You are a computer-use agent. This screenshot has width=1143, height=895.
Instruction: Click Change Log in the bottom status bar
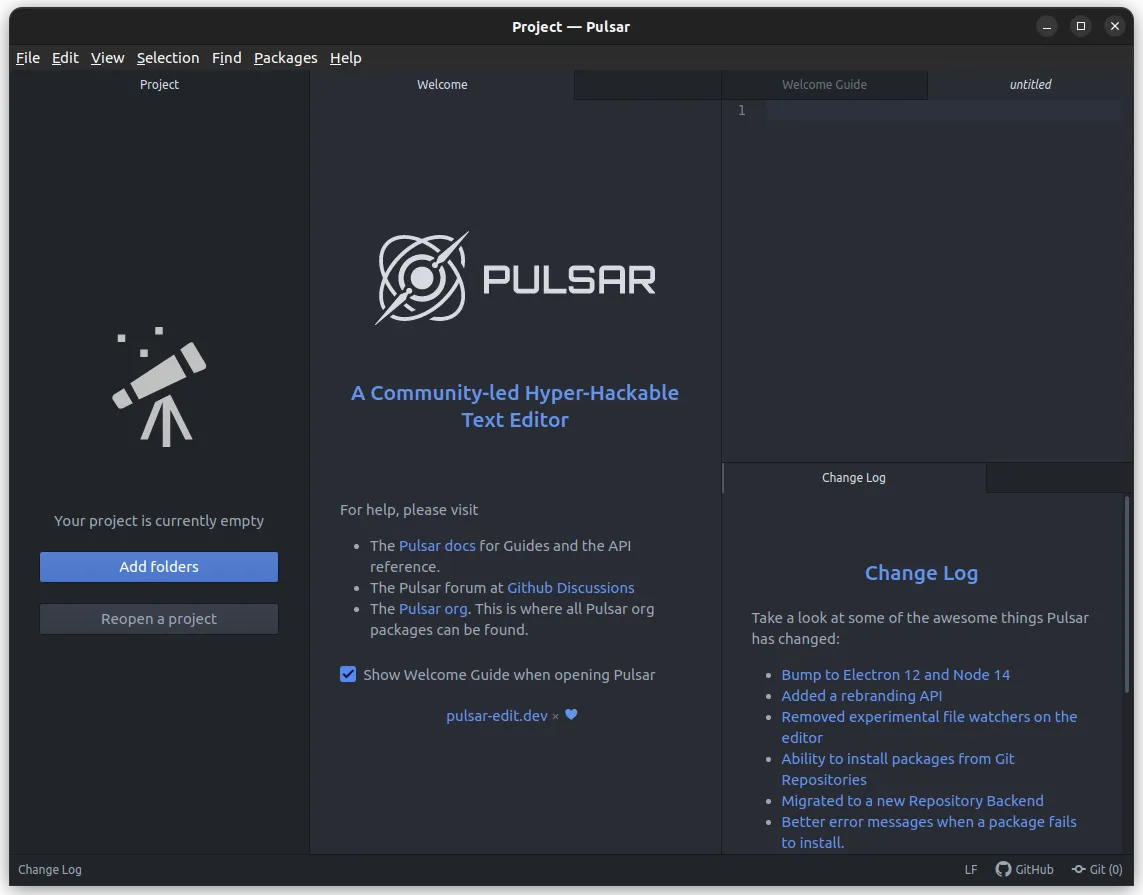coord(50,869)
